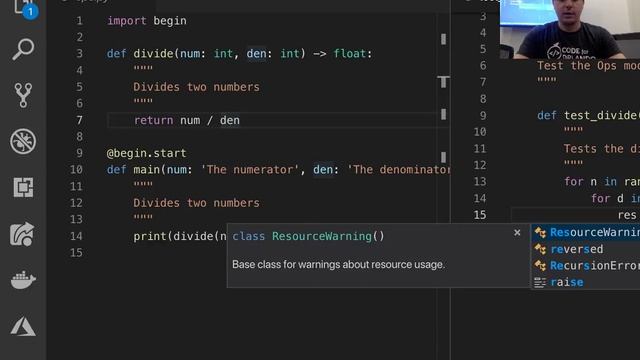This screenshot has height=360, width=640.
Task: Select RecursionError autocomplete suggestion
Action: (x=586, y=266)
